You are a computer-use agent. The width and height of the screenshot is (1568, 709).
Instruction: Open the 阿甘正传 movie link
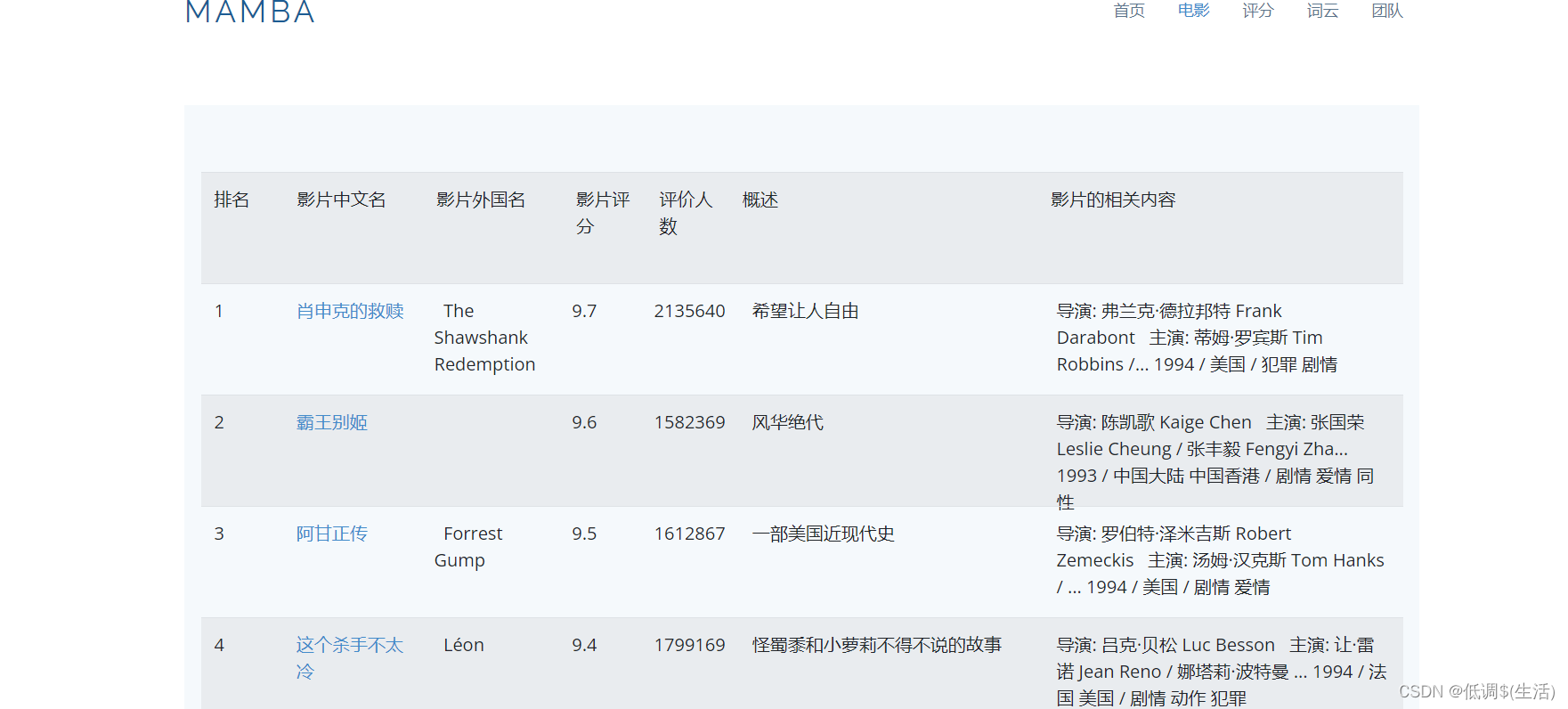coord(332,534)
